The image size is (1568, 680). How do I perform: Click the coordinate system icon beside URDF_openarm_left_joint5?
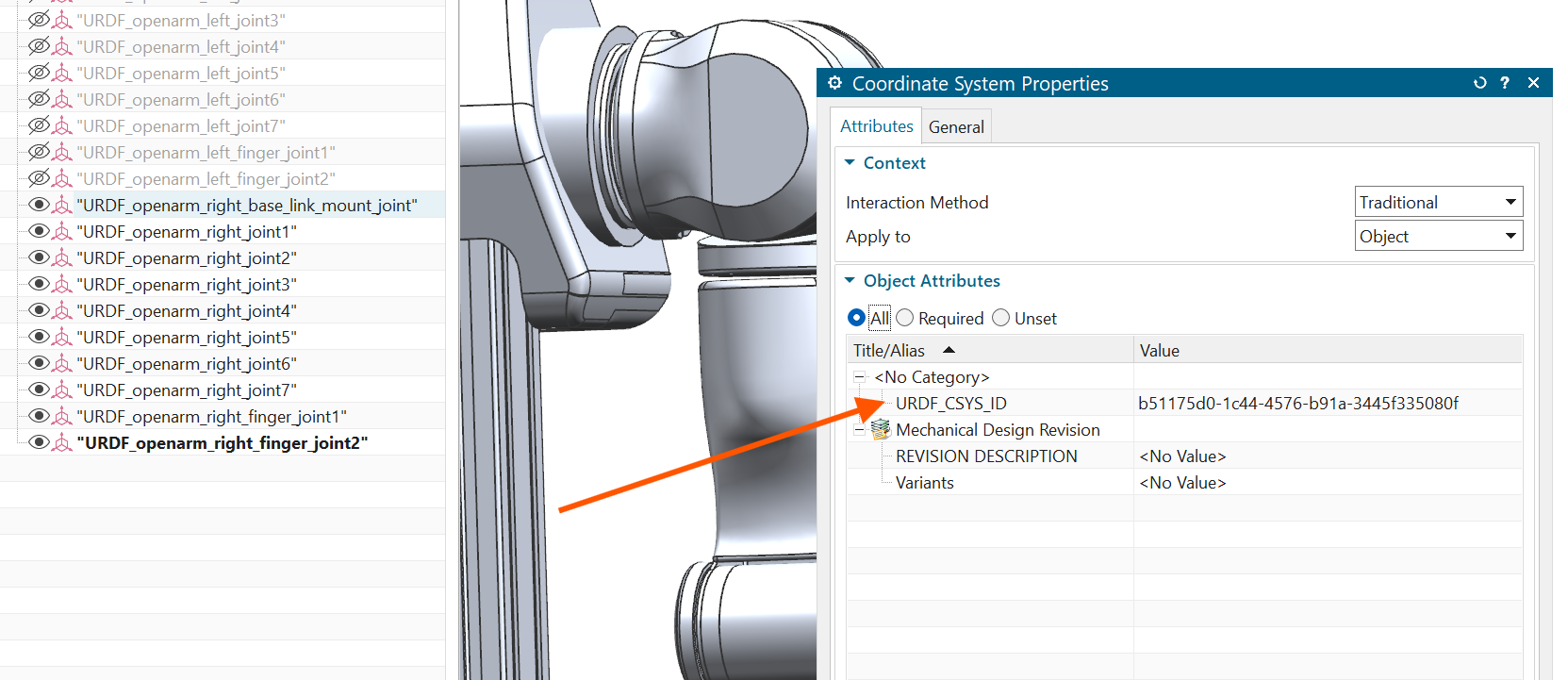pyautogui.click(x=63, y=73)
